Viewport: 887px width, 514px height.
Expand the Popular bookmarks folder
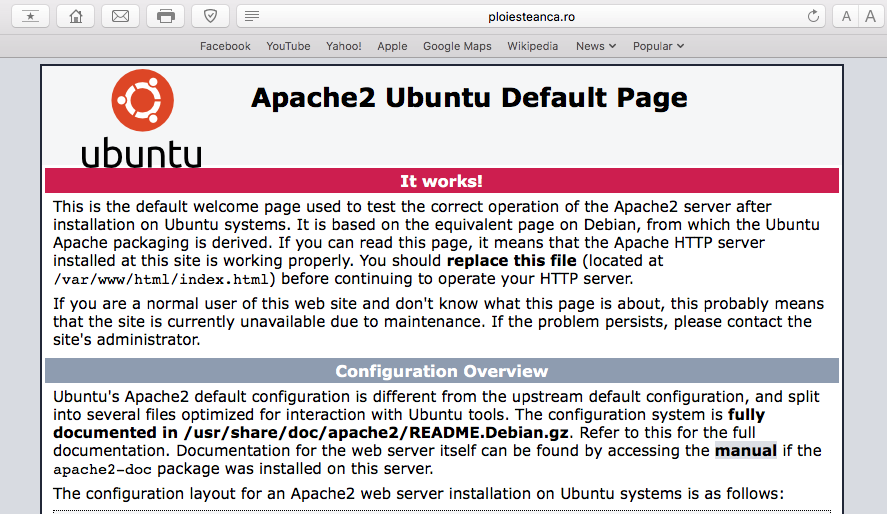658,46
